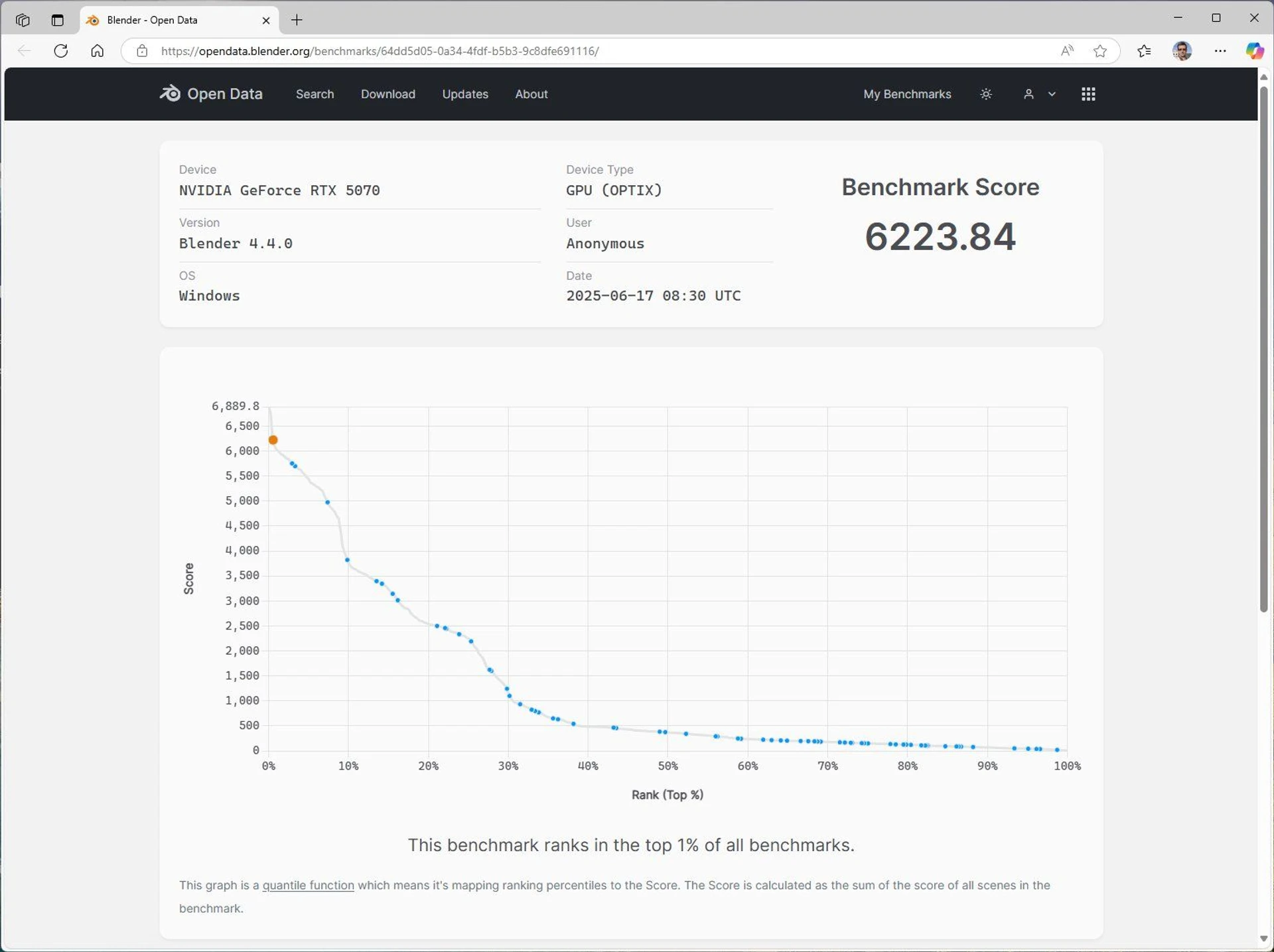The image size is (1274, 952).
Task: Open the Blender apps grid icon
Action: tap(1088, 94)
